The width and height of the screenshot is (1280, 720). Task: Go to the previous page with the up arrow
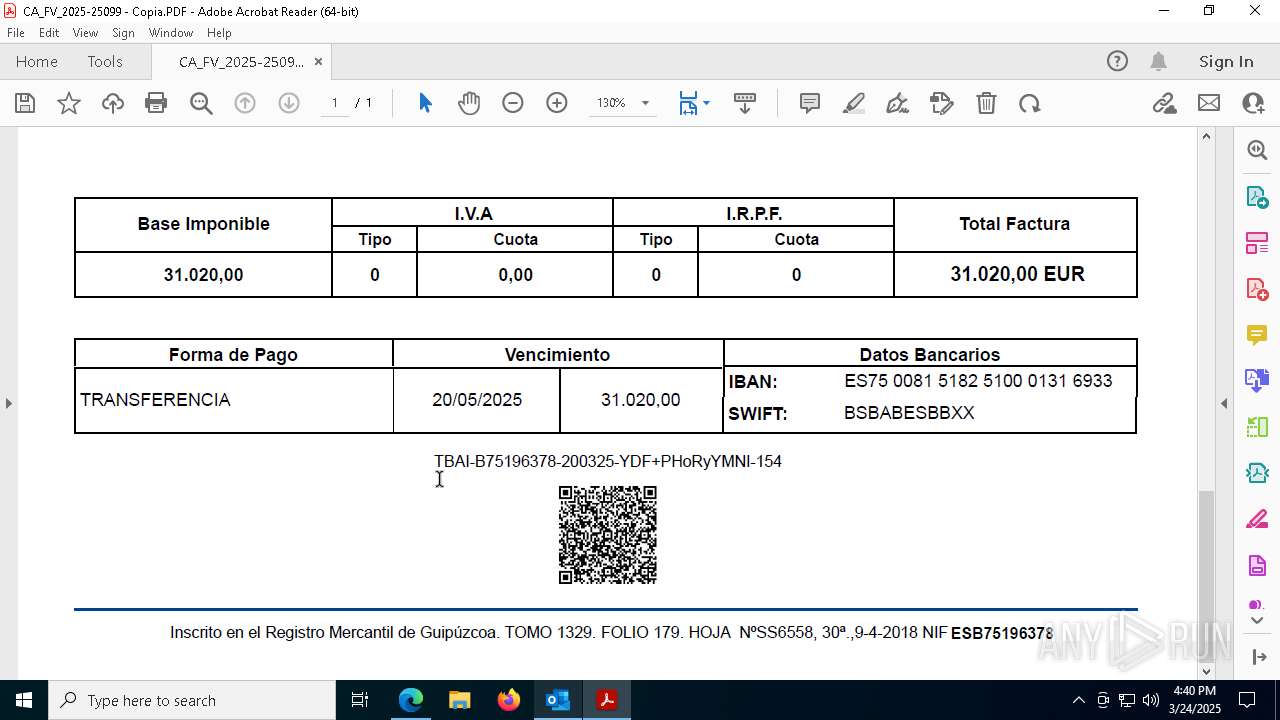(x=245, y=103)
